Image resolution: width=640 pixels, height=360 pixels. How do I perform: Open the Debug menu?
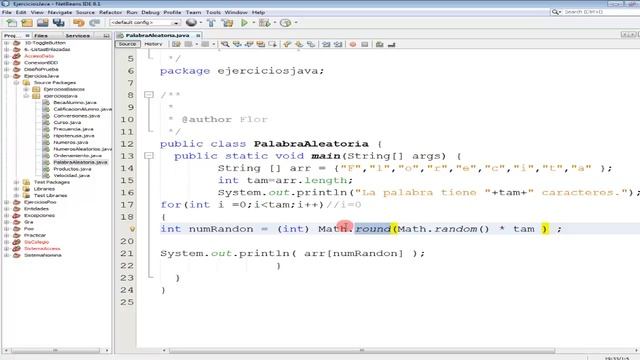click(x=150, y=12)
